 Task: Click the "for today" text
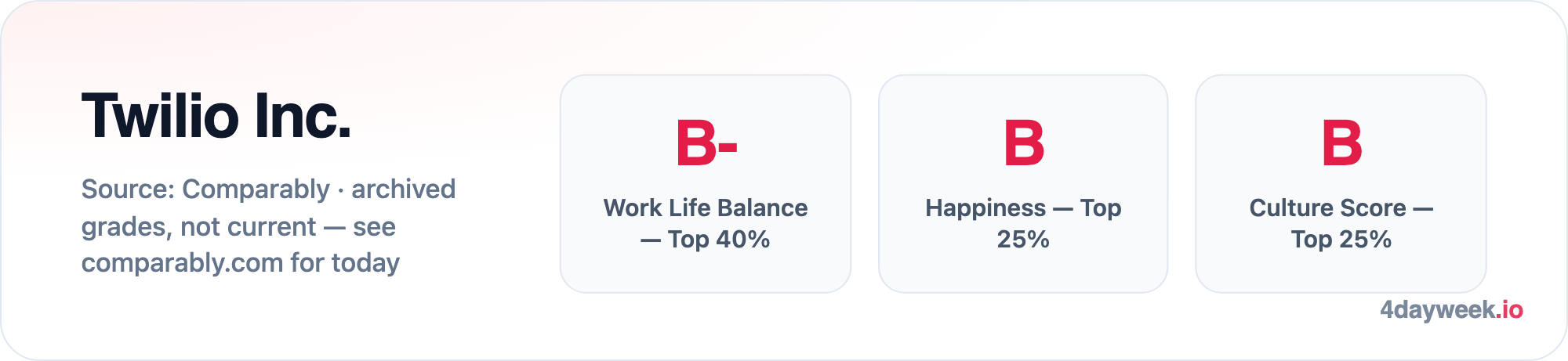pos(345,262)
